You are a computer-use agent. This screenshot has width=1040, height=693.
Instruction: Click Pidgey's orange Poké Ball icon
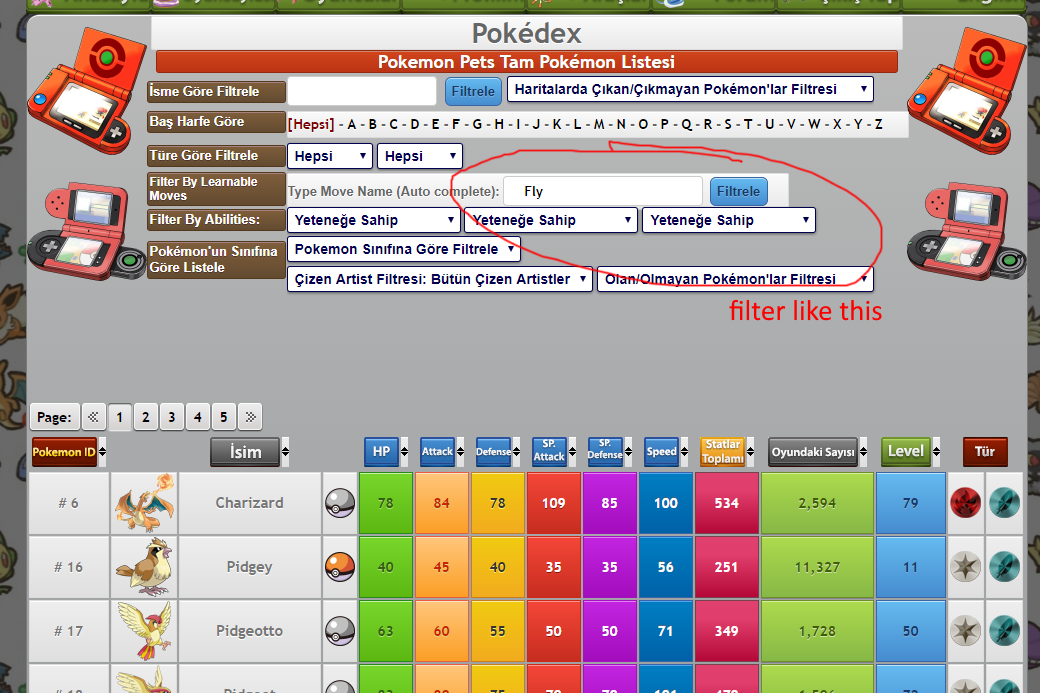point(340,567)
